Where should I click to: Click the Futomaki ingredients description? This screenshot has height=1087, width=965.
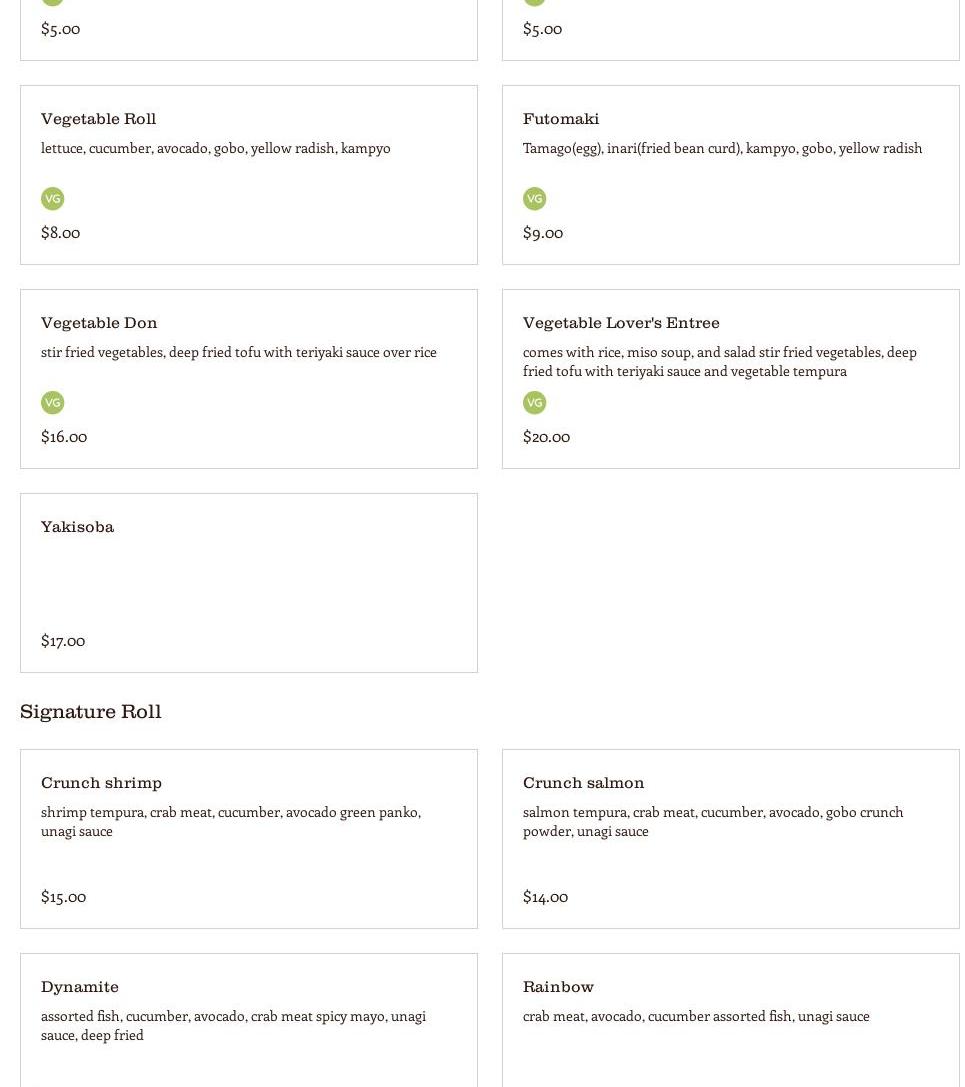click(x=722, y=148)
